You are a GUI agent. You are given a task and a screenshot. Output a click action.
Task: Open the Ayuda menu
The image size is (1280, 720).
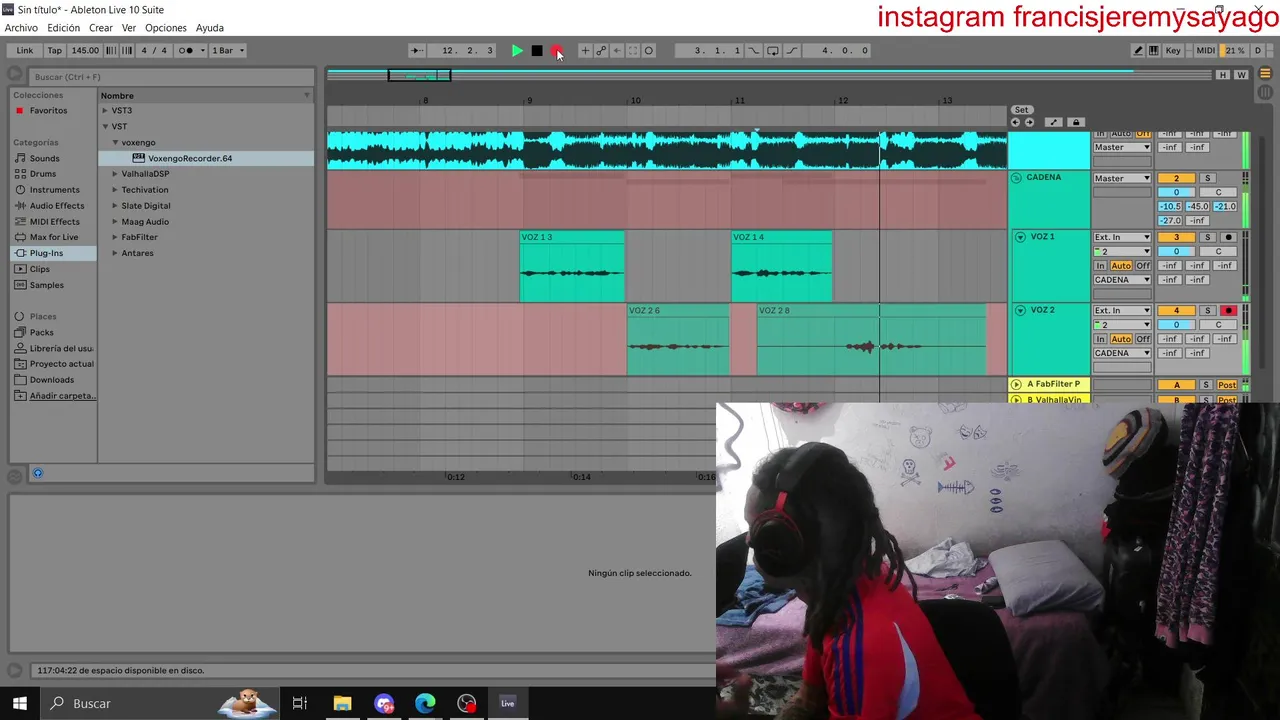pos(210,28)
